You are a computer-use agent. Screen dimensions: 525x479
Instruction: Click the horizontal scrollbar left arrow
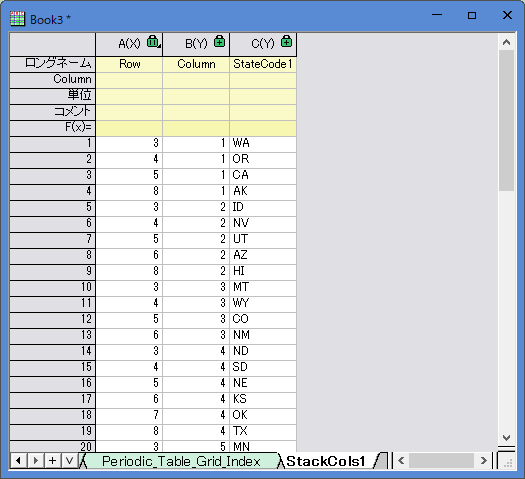(401, 461)
